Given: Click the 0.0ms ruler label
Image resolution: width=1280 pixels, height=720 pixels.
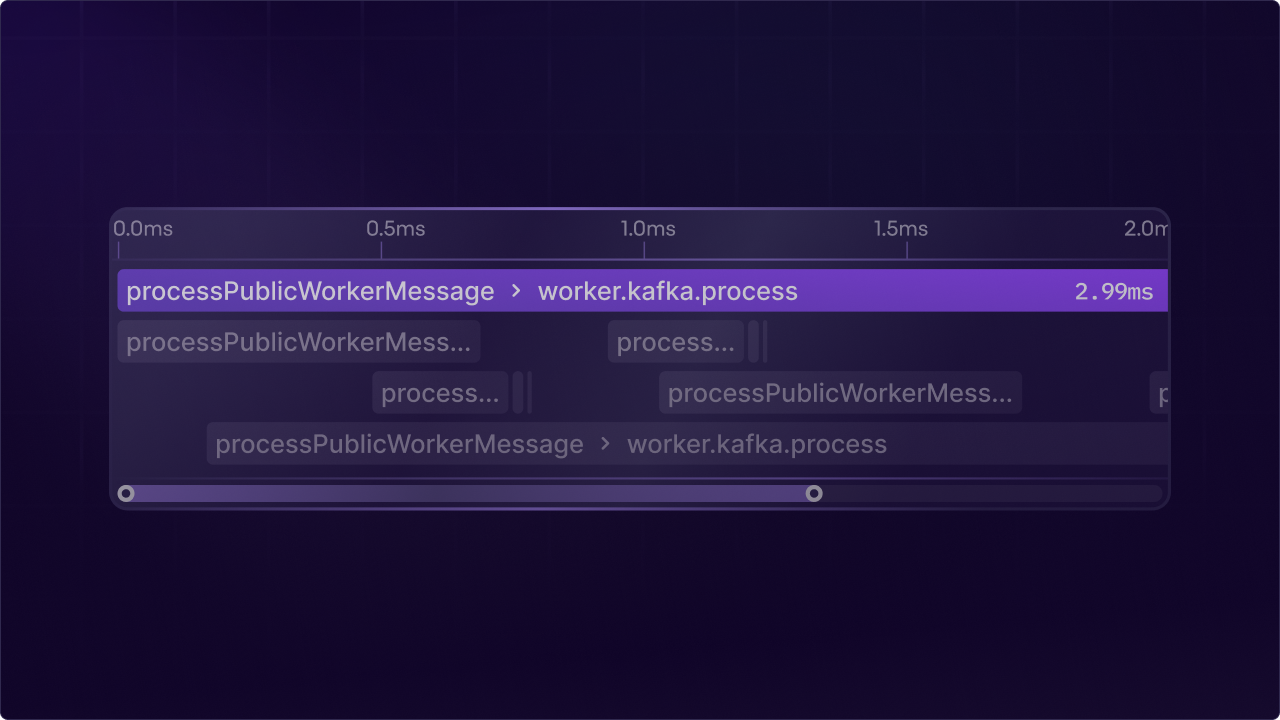Looking at the screenshot, I should point(143,228).
